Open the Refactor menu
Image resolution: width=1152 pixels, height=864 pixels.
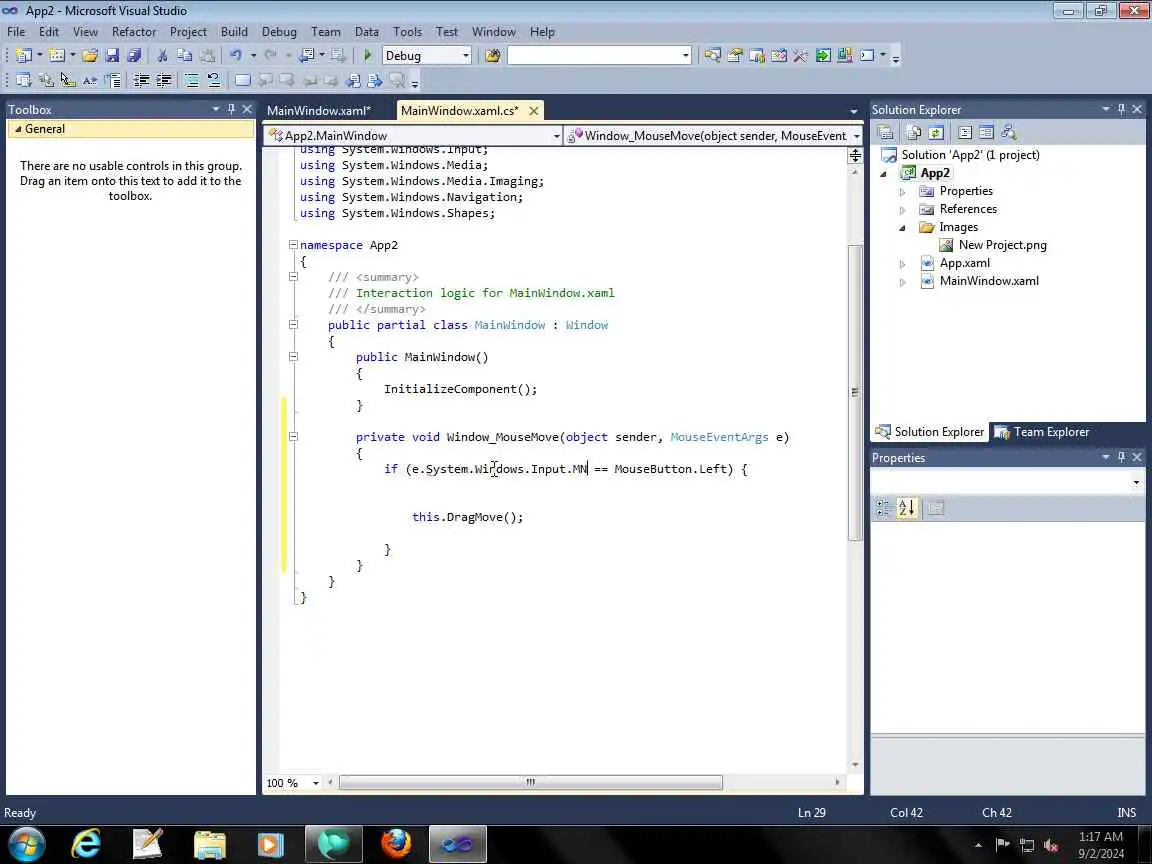click(134, 32)
